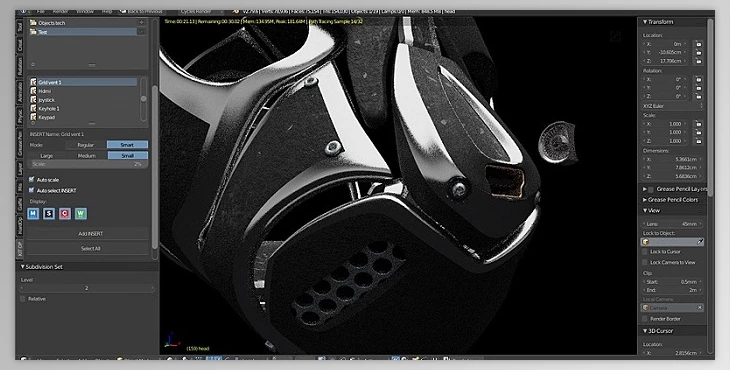Image resolution: width=730 pixels, height=370 pixels.
Task: Select the Grid vent 1 insert
Action: tap(84, 82)
